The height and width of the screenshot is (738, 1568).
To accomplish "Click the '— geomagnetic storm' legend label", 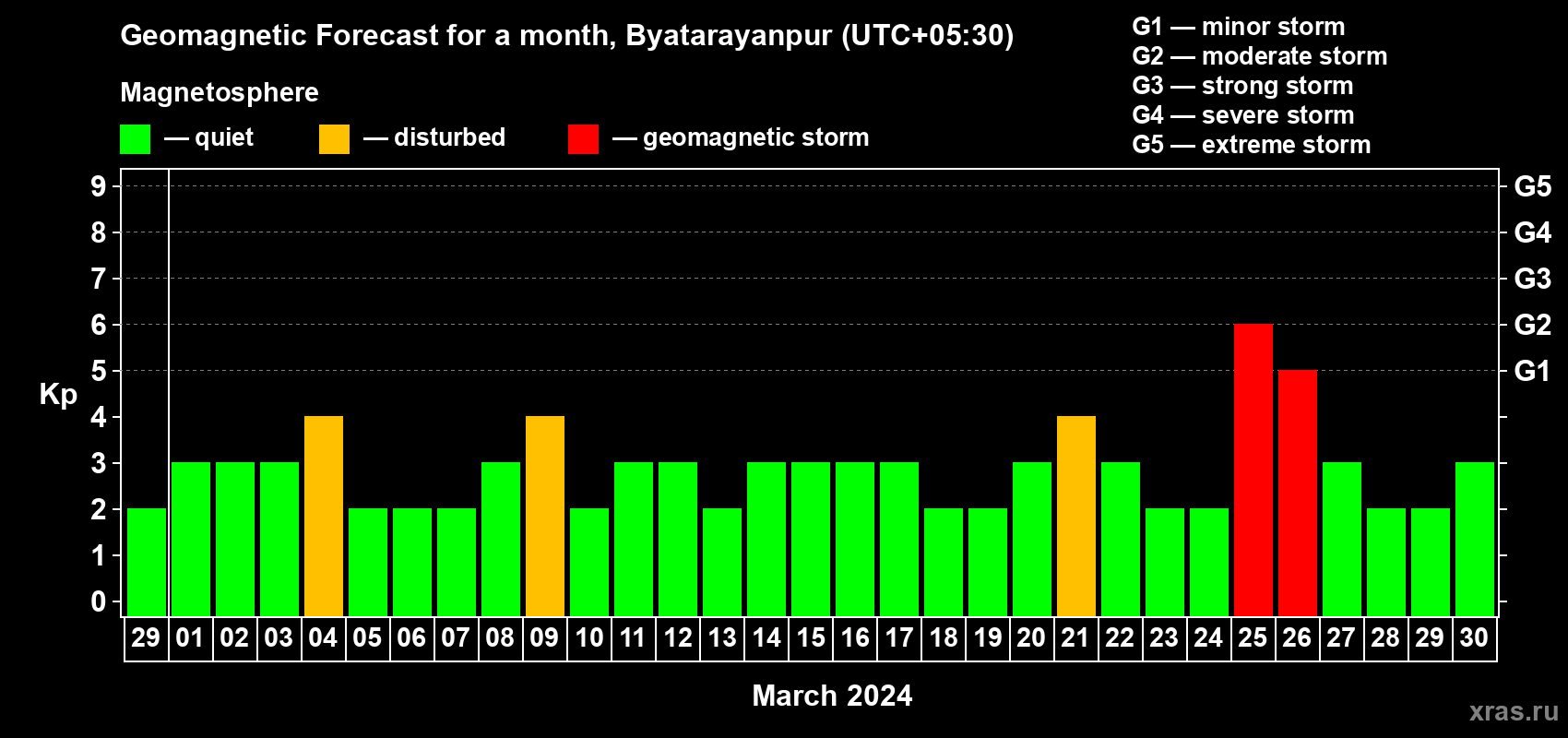I will pos(741,137).
